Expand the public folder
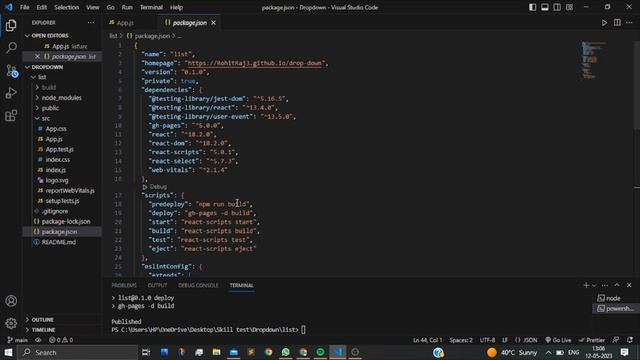This screenshot has height=360, width=640. (50, 108)
